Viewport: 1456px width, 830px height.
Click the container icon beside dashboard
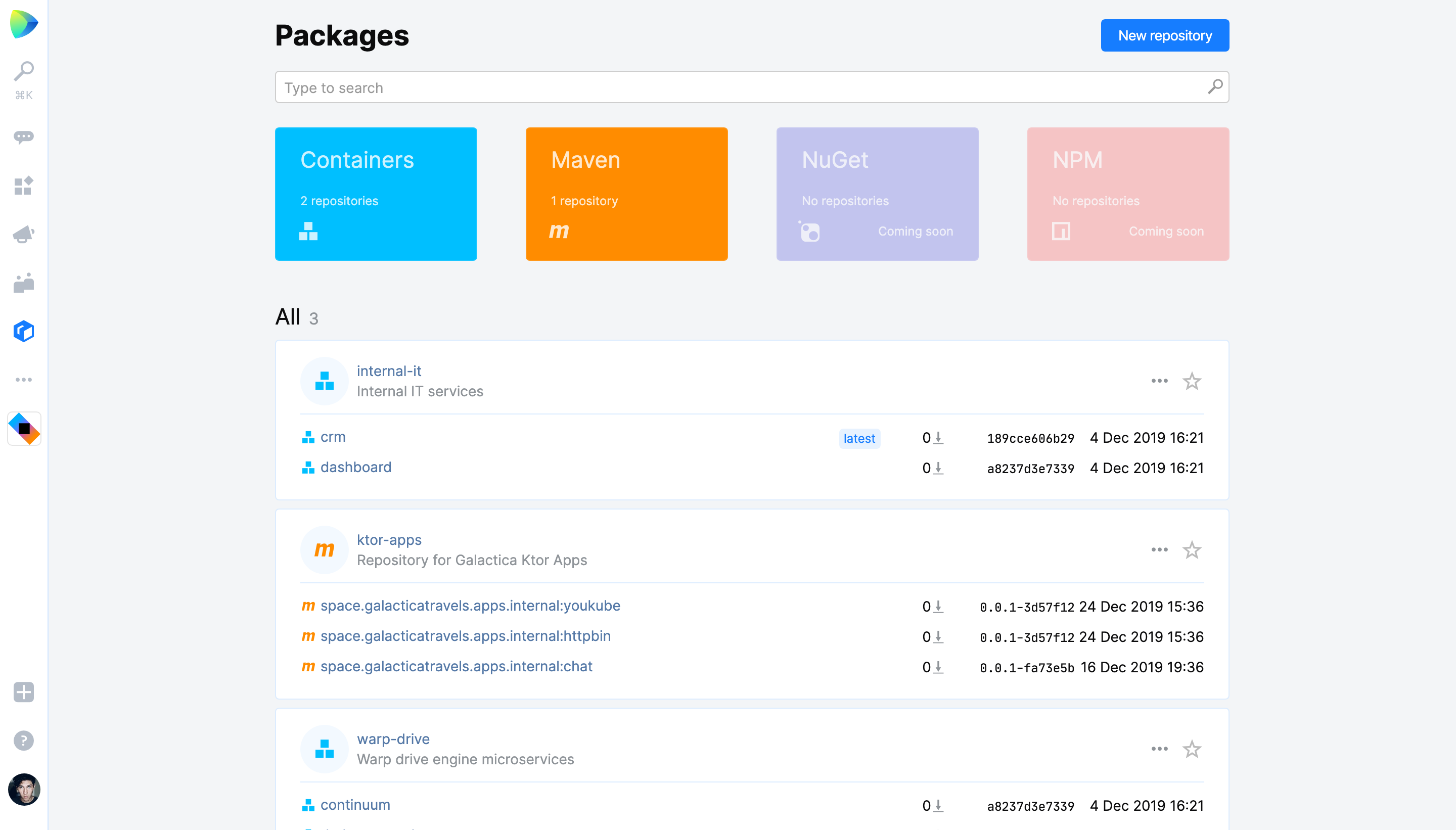click(x=308, y=468)
